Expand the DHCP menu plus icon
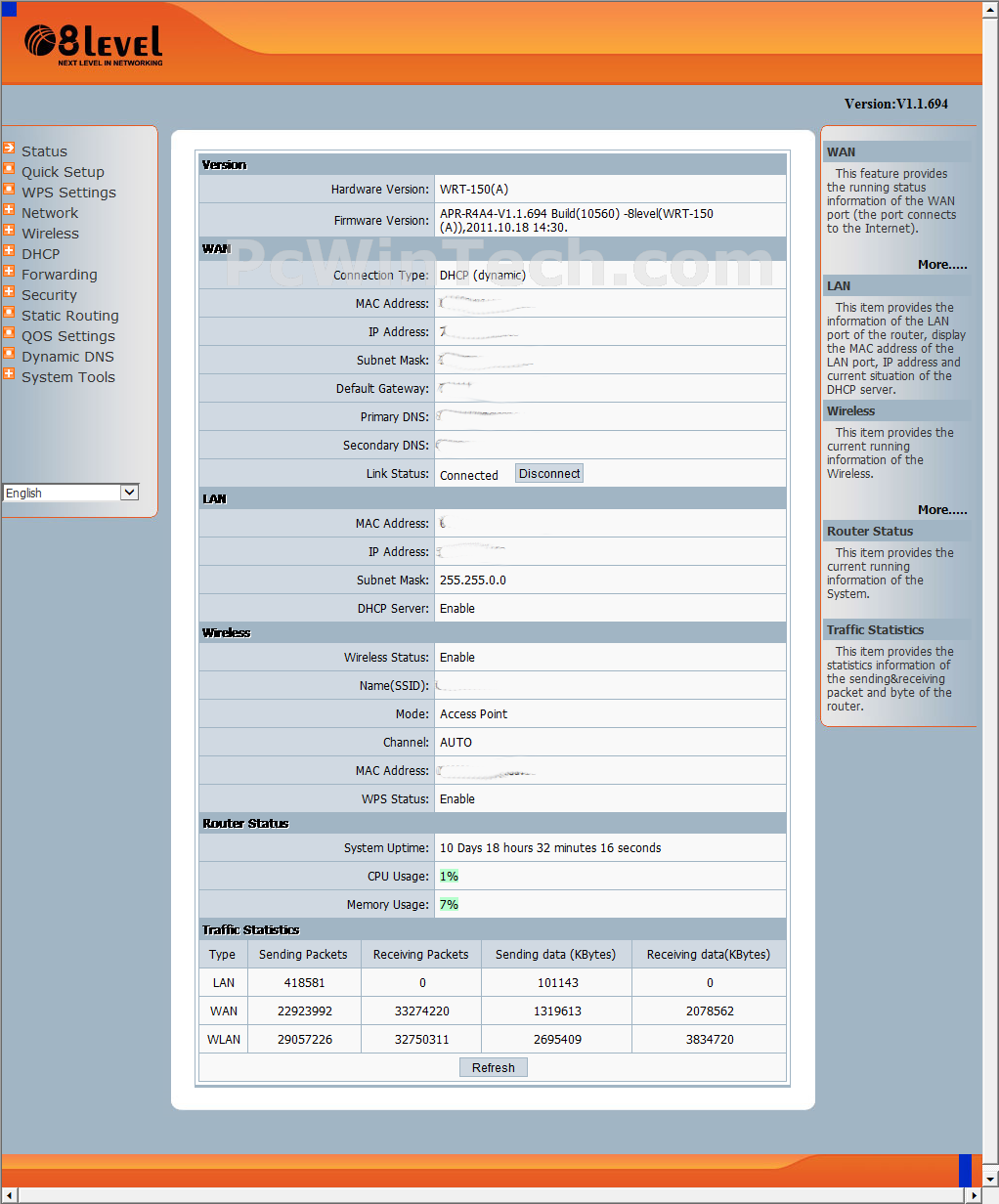This screenshot has height=1204, width=999. (x=9, y=251)
